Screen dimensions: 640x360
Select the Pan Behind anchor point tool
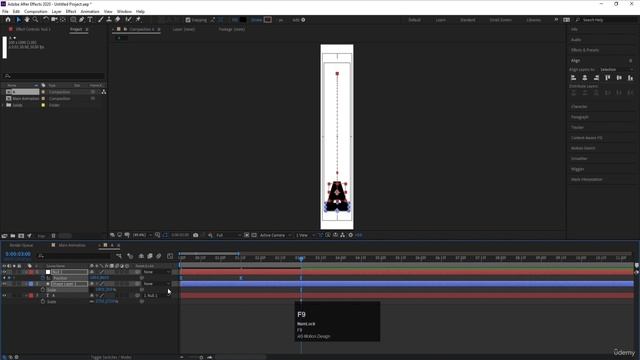(62, 20)
